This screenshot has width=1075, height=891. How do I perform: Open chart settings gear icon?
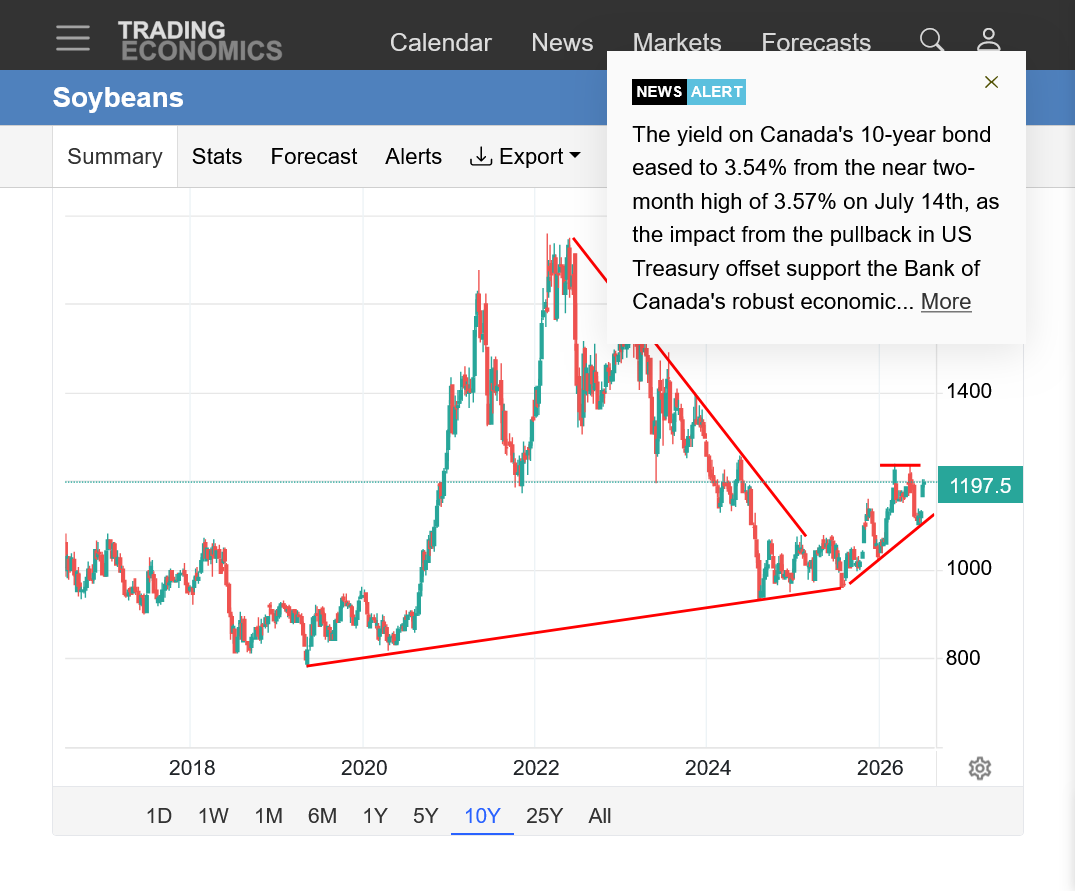point(980,768)
